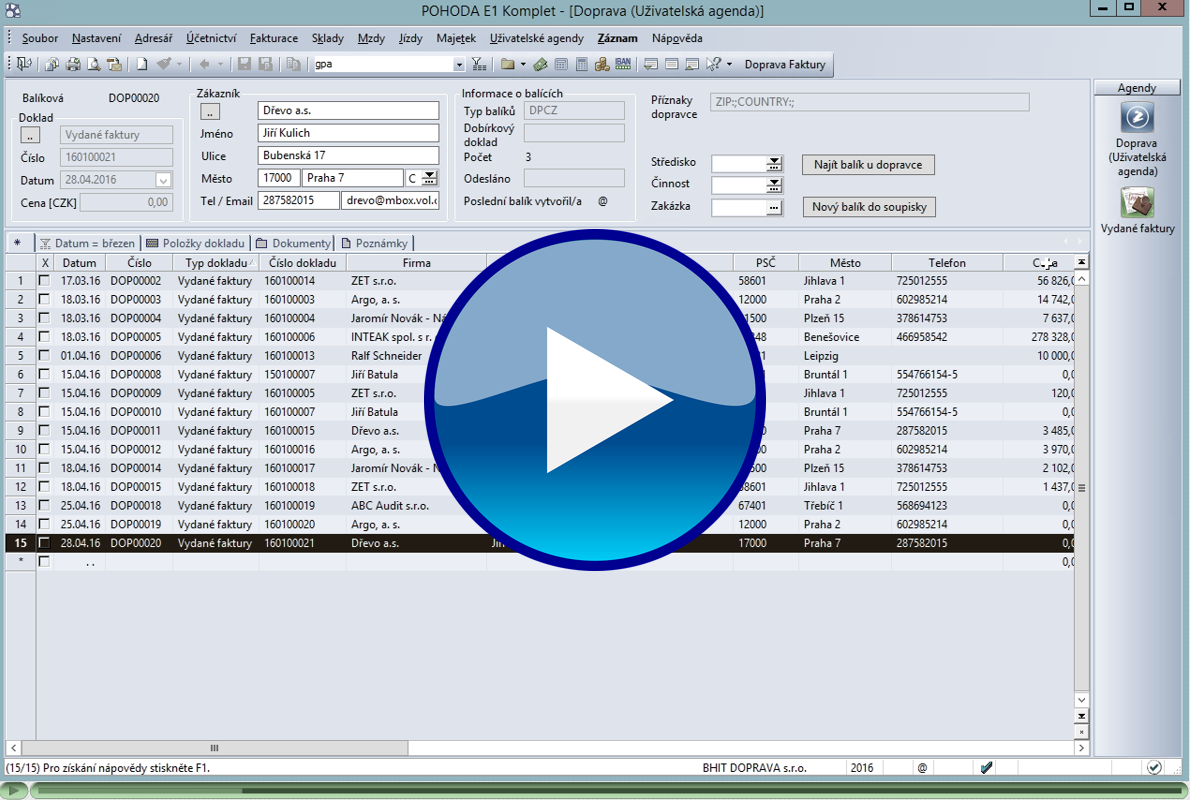
Task: Open the Město country selector after C
Action: click(430, 178)
